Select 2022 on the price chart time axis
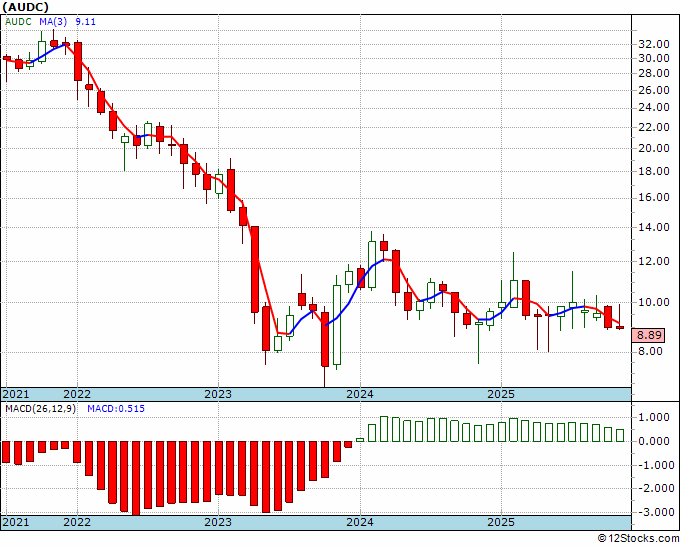 pyautogui.click(x=77, y=394)
